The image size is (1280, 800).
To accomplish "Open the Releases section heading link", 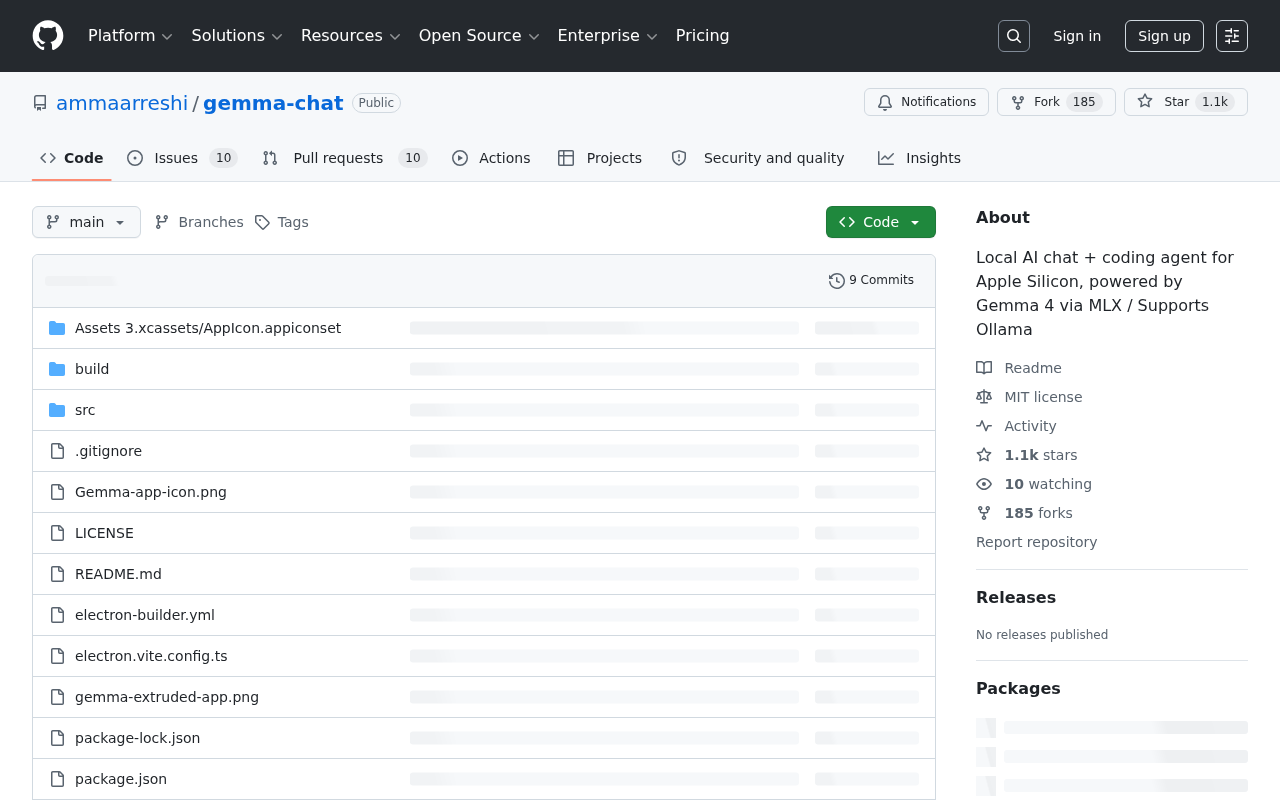I will 1016,597.
